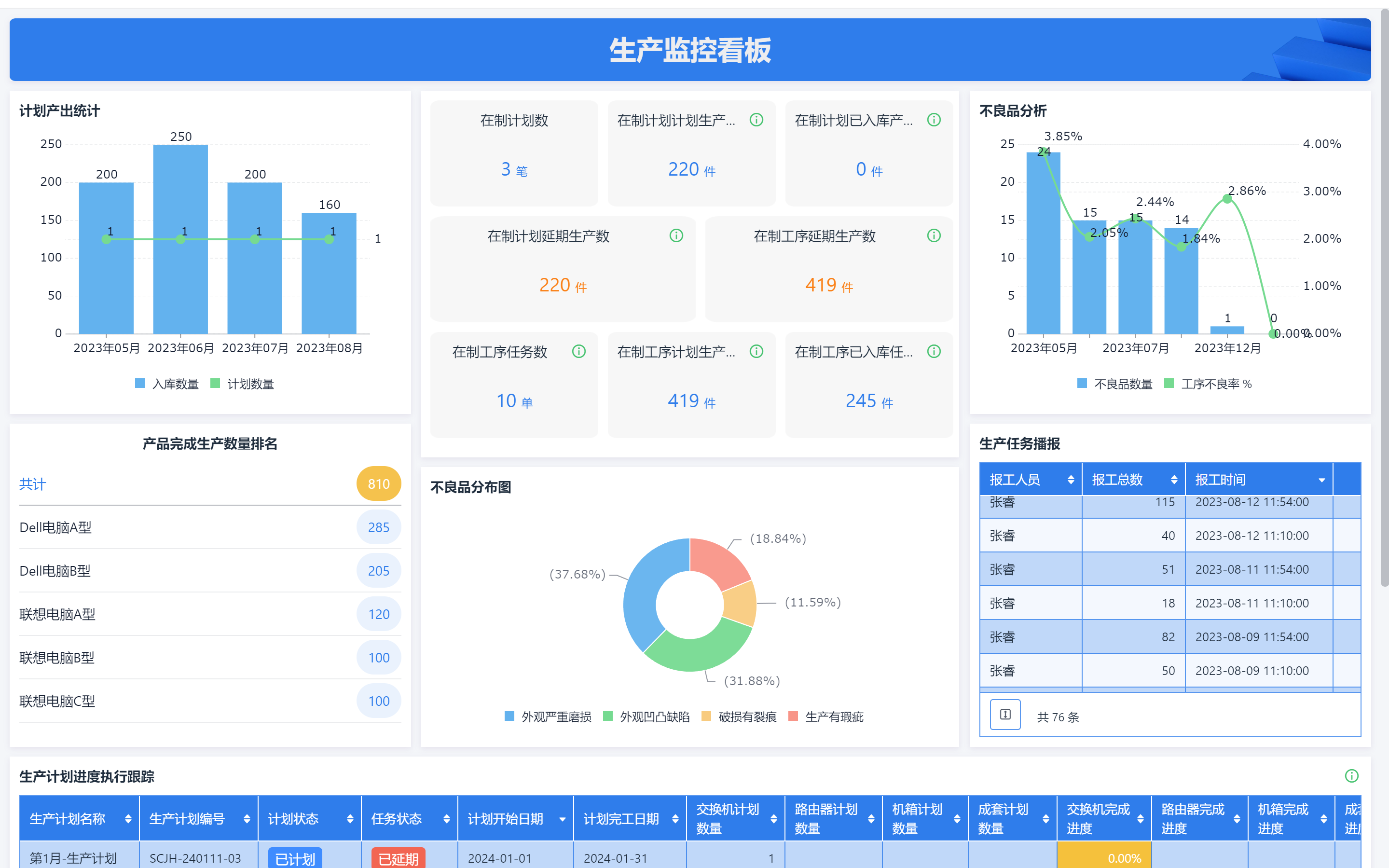
Task: Click info icon beside 在制工序任务数
Action: pyautogui.click(x=578, y=351)
